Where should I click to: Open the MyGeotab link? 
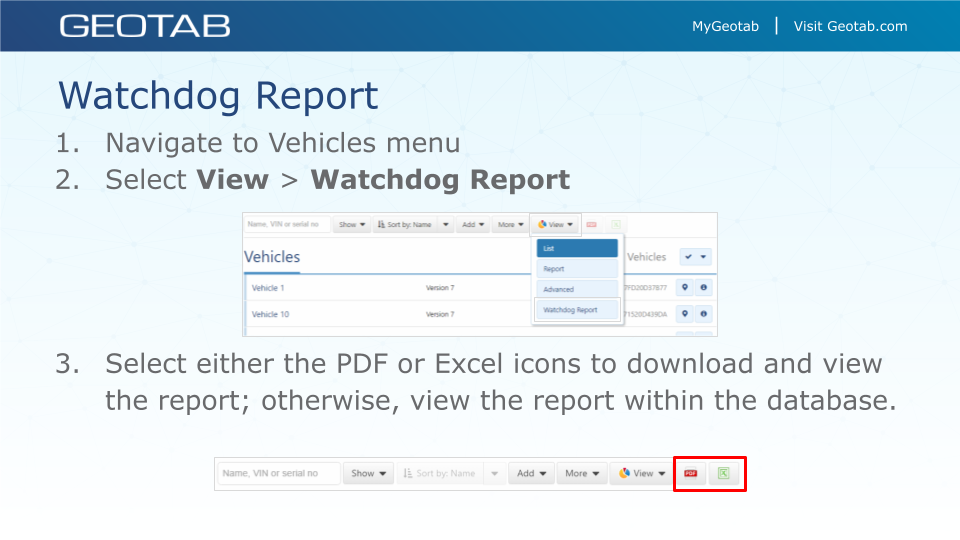(x=725, y=26)
